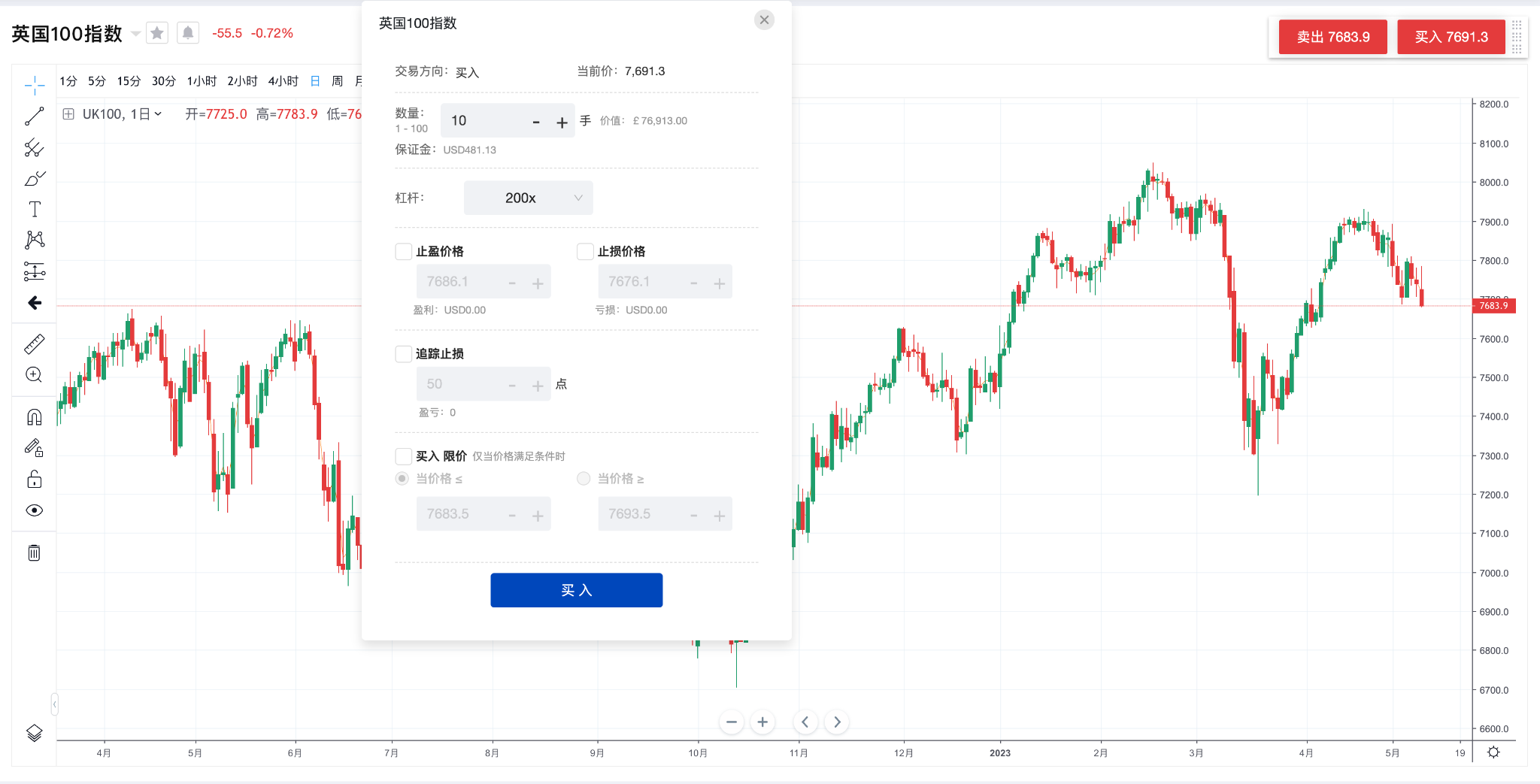Switch to the 15分 timeframe
Viewport: 1540px width, 784px height.
(x=129, y=81)
